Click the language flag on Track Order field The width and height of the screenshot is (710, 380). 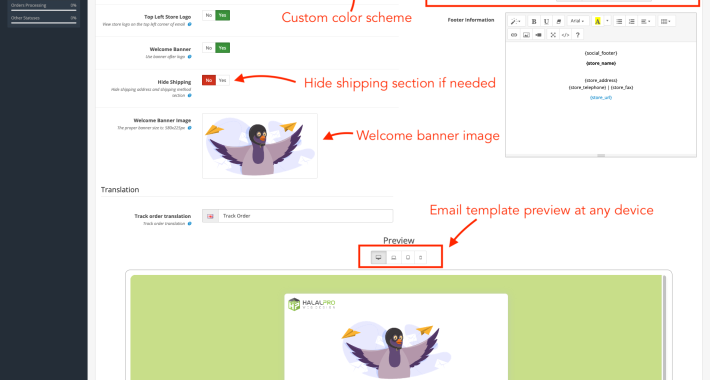click(x=210, y=216)
